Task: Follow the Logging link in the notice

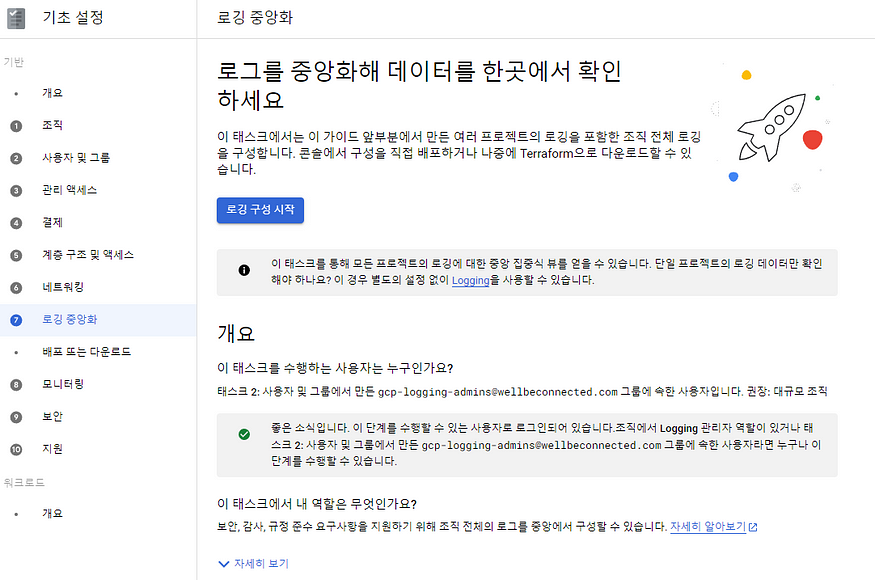Action: [x=470, y=280]
